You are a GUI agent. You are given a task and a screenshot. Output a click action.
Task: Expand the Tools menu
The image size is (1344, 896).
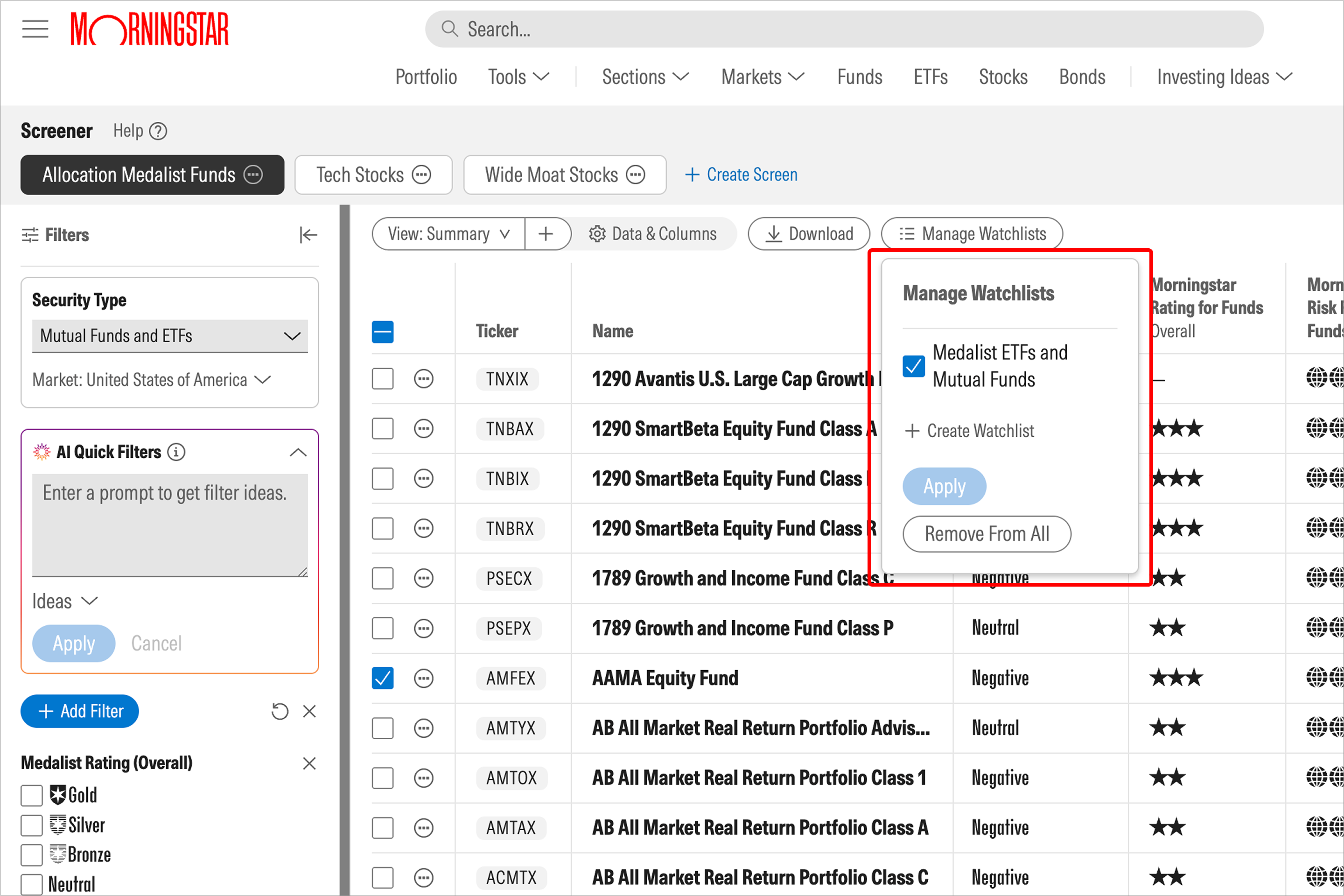[518, 77]
